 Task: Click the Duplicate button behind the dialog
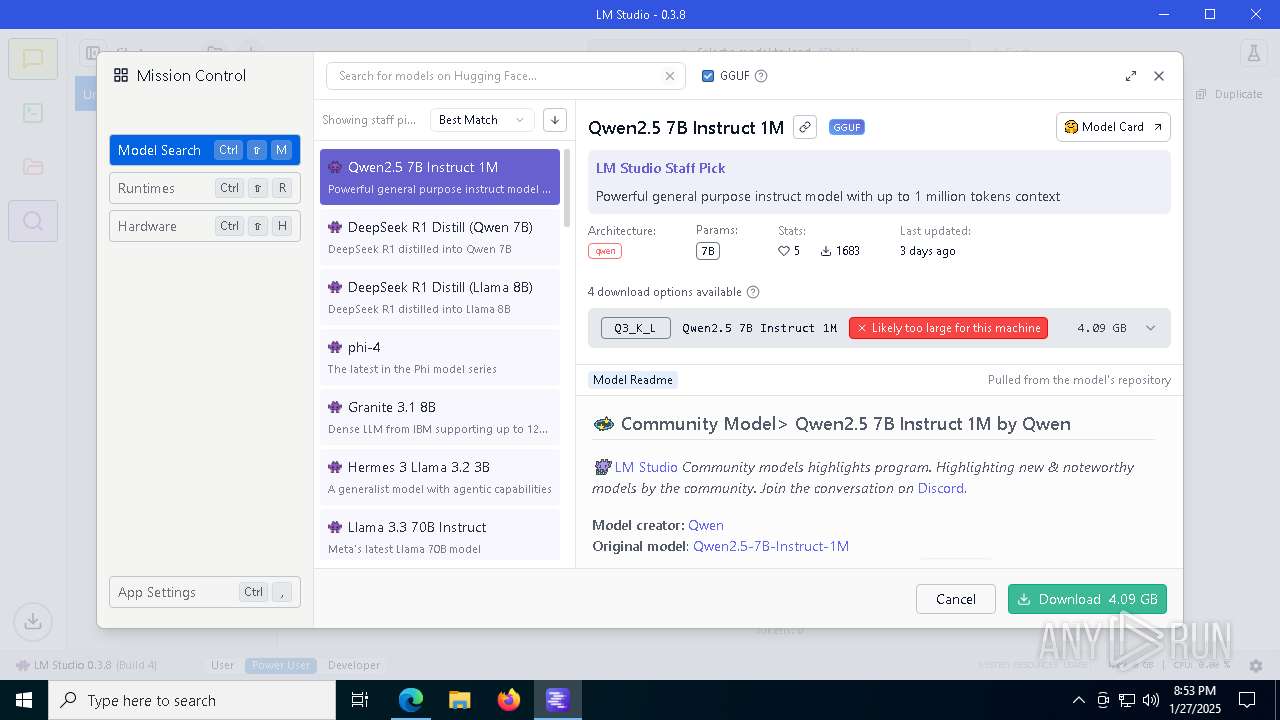[1229, 94]
